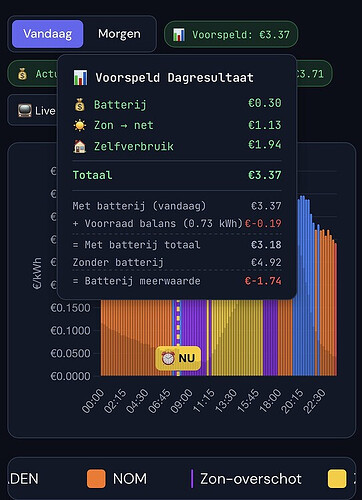This screenshot has height=500, width=362.
Task: Click the yellow legend swatch at right
Action: coord(337,479)
